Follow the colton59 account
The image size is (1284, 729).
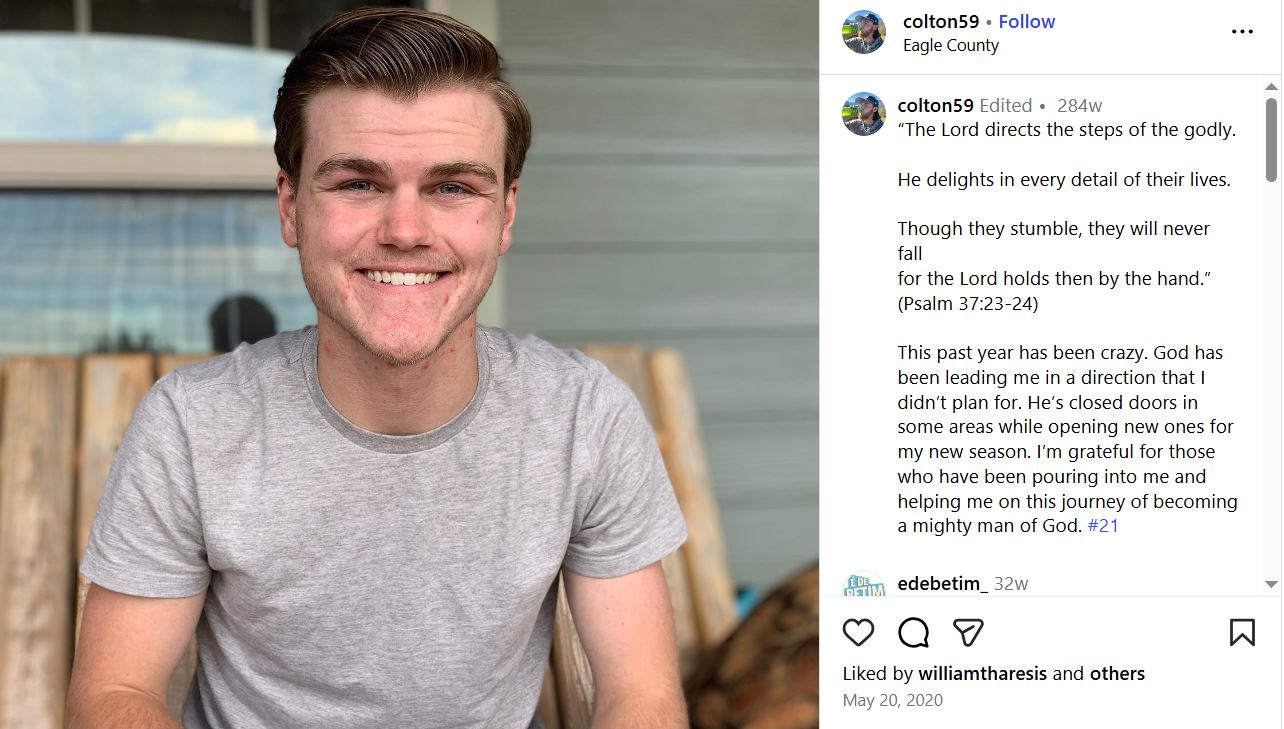pos(1027,22)
